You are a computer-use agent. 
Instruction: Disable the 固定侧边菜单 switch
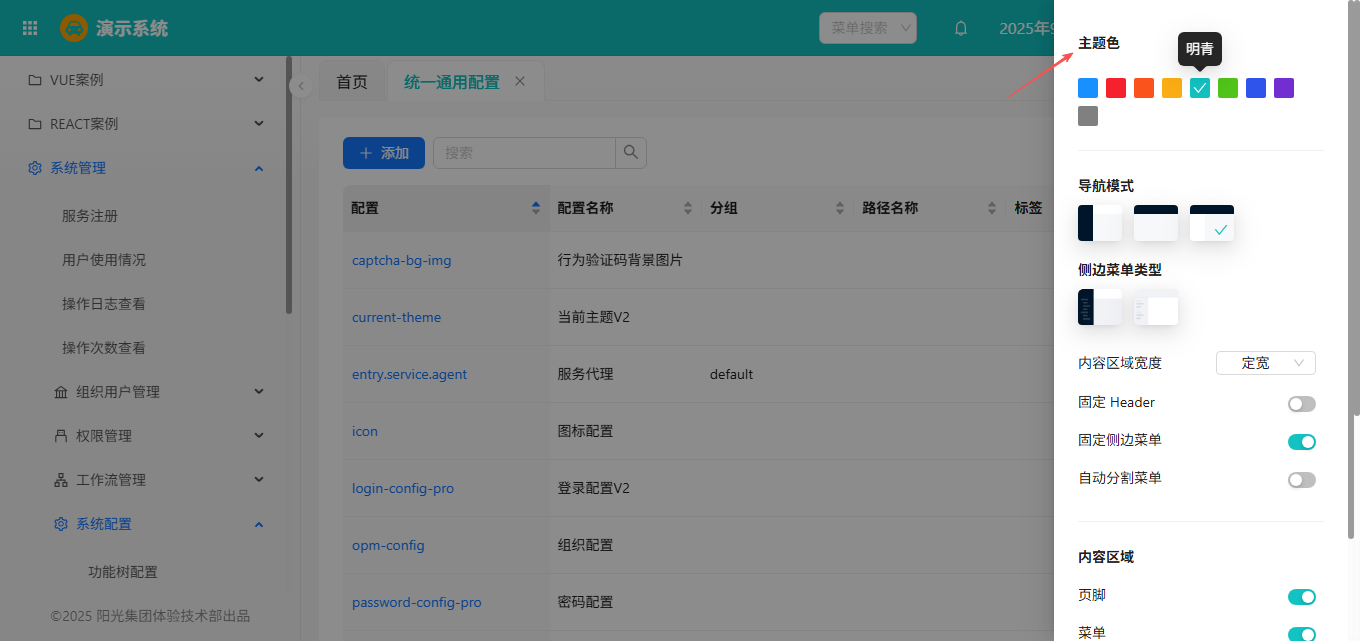point(1301,442)
